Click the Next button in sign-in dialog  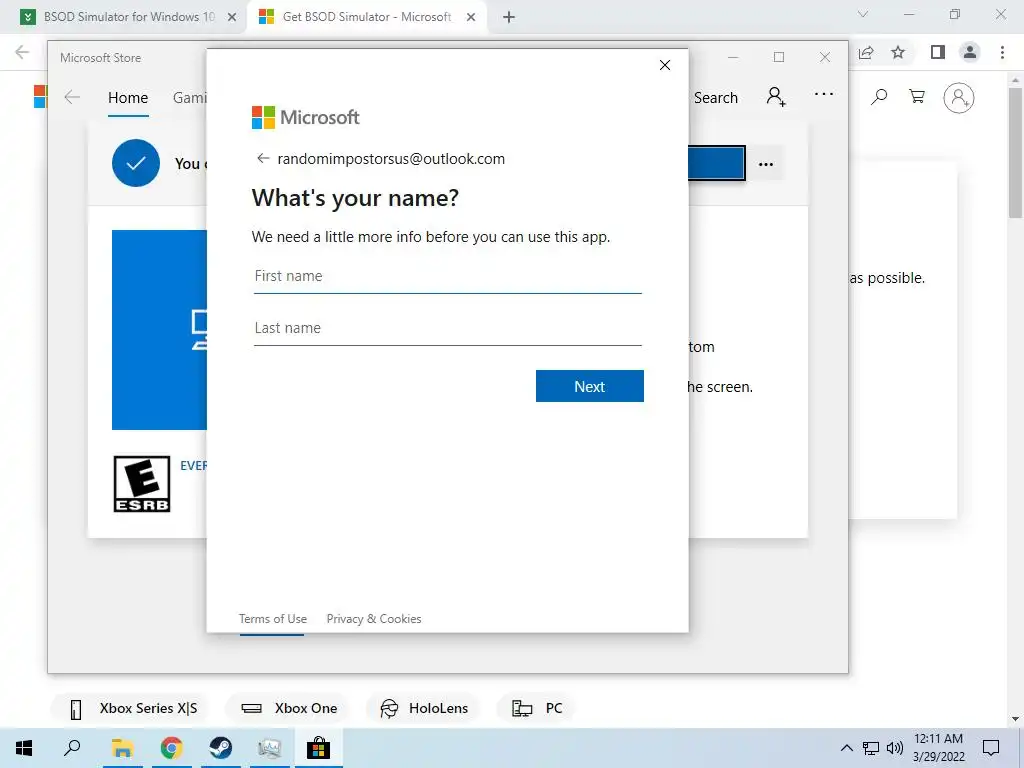click(589, 387)
